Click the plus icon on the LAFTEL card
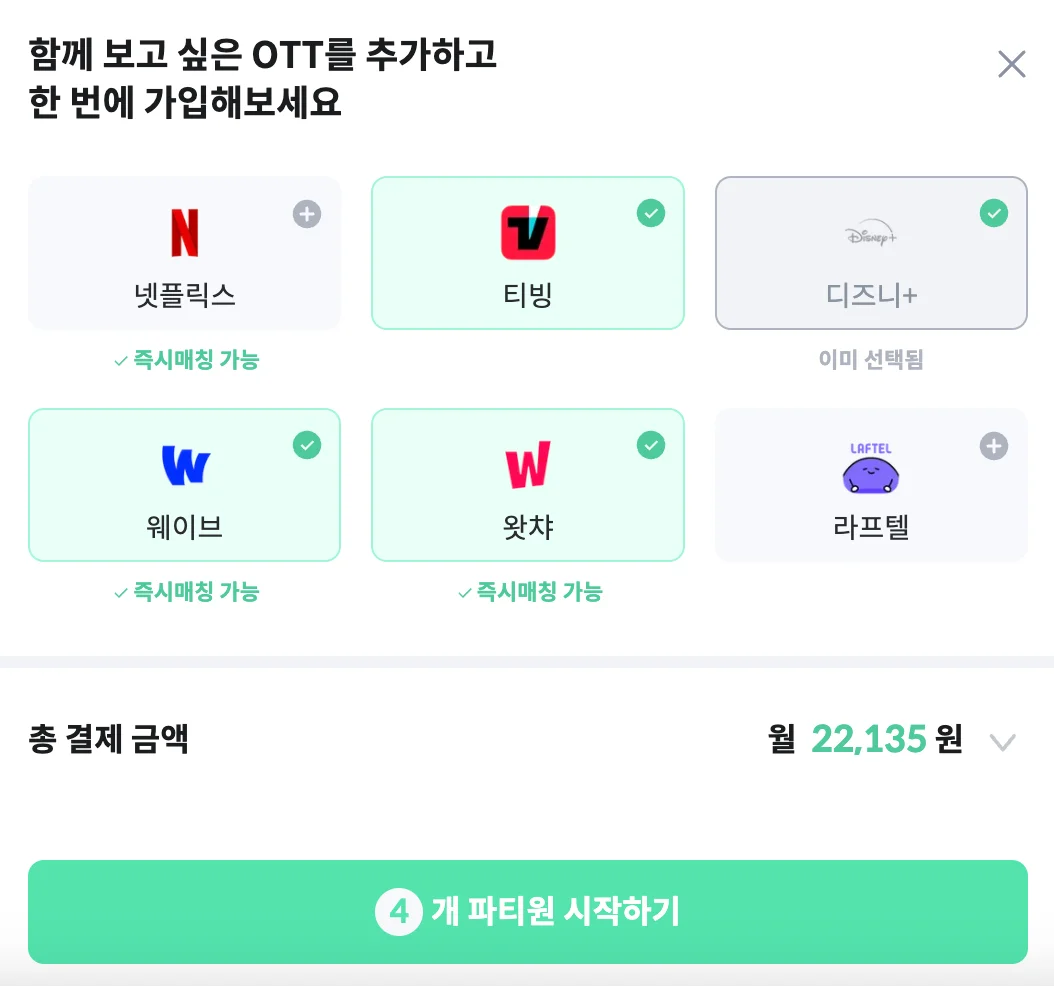 click(x=994, y=446)
